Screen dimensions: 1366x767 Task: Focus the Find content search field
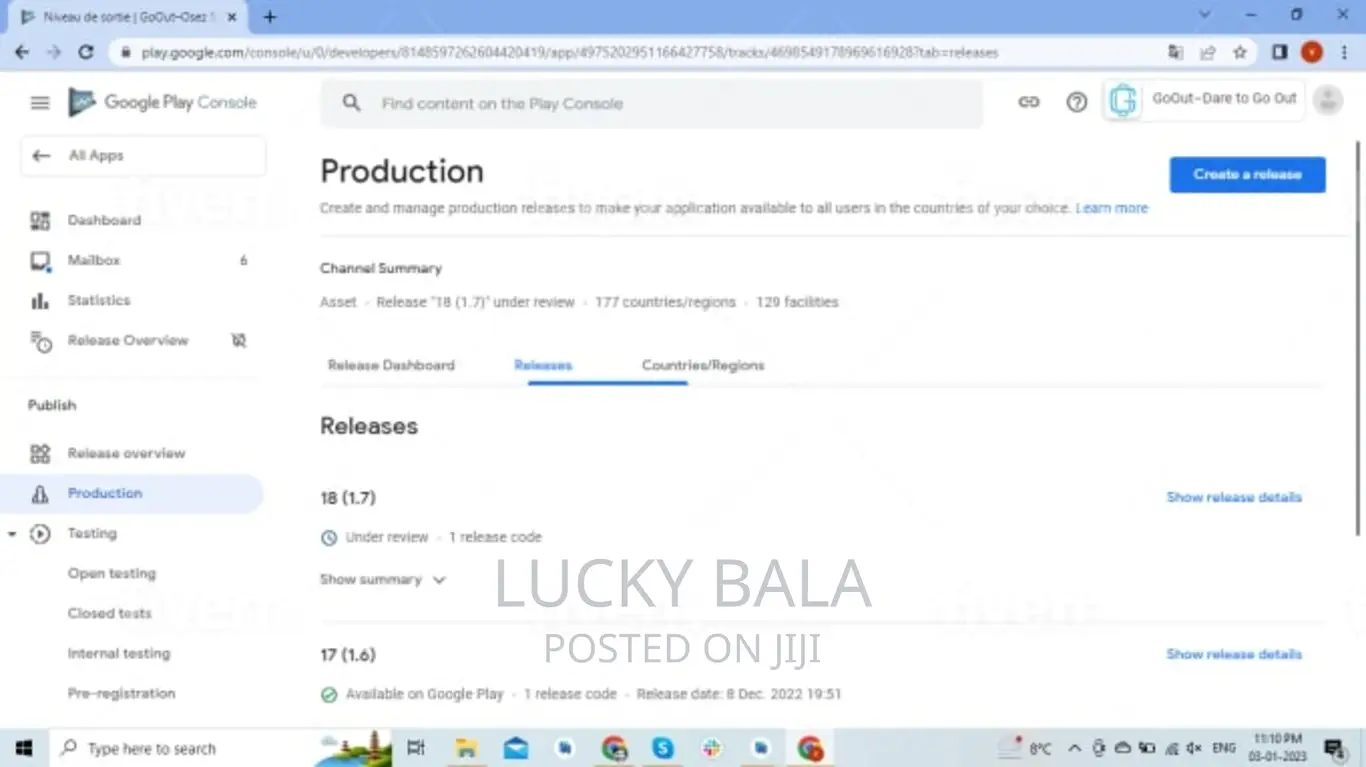pos(651,103)
